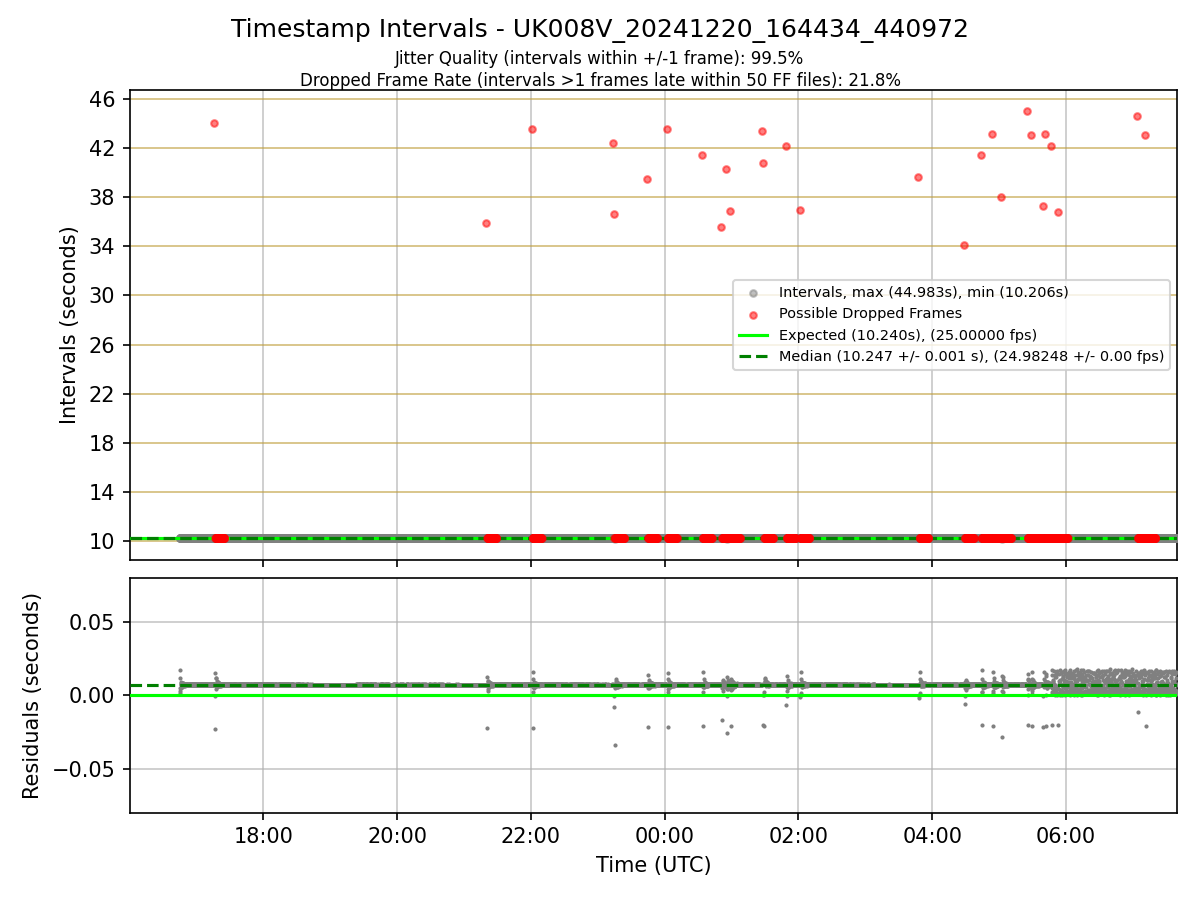Click the plot title containing UK008V_20241220_164434_440972
Screen dimensions: 1200x900
click(x=599, y=29)
